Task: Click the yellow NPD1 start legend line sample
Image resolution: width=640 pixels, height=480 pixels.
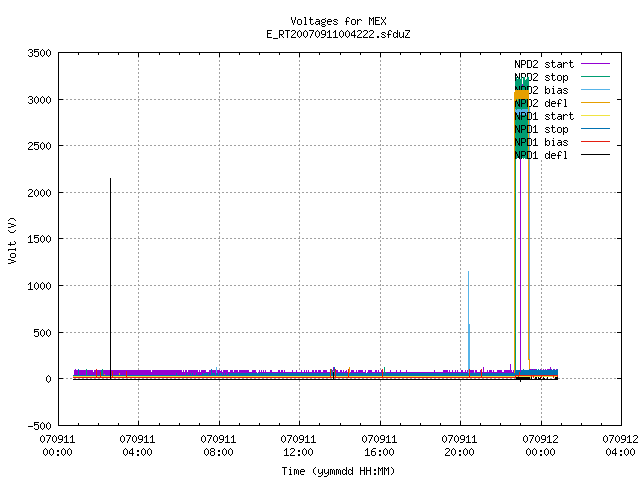Action: 596,116
